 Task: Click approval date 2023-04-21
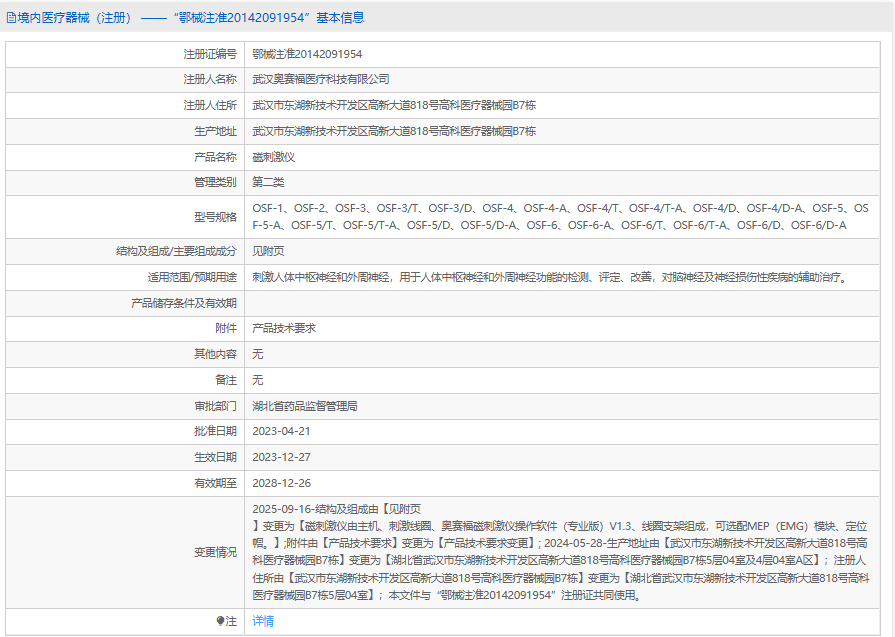click(x=281, y=432)
